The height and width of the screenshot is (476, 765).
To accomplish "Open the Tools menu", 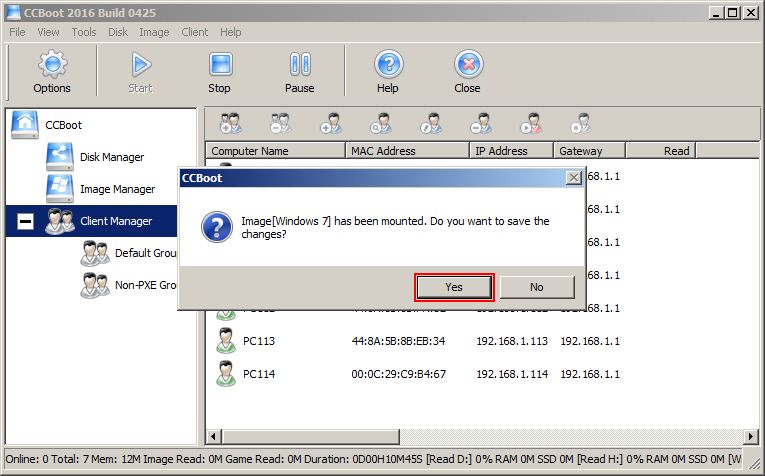I will tap(84, 32).
